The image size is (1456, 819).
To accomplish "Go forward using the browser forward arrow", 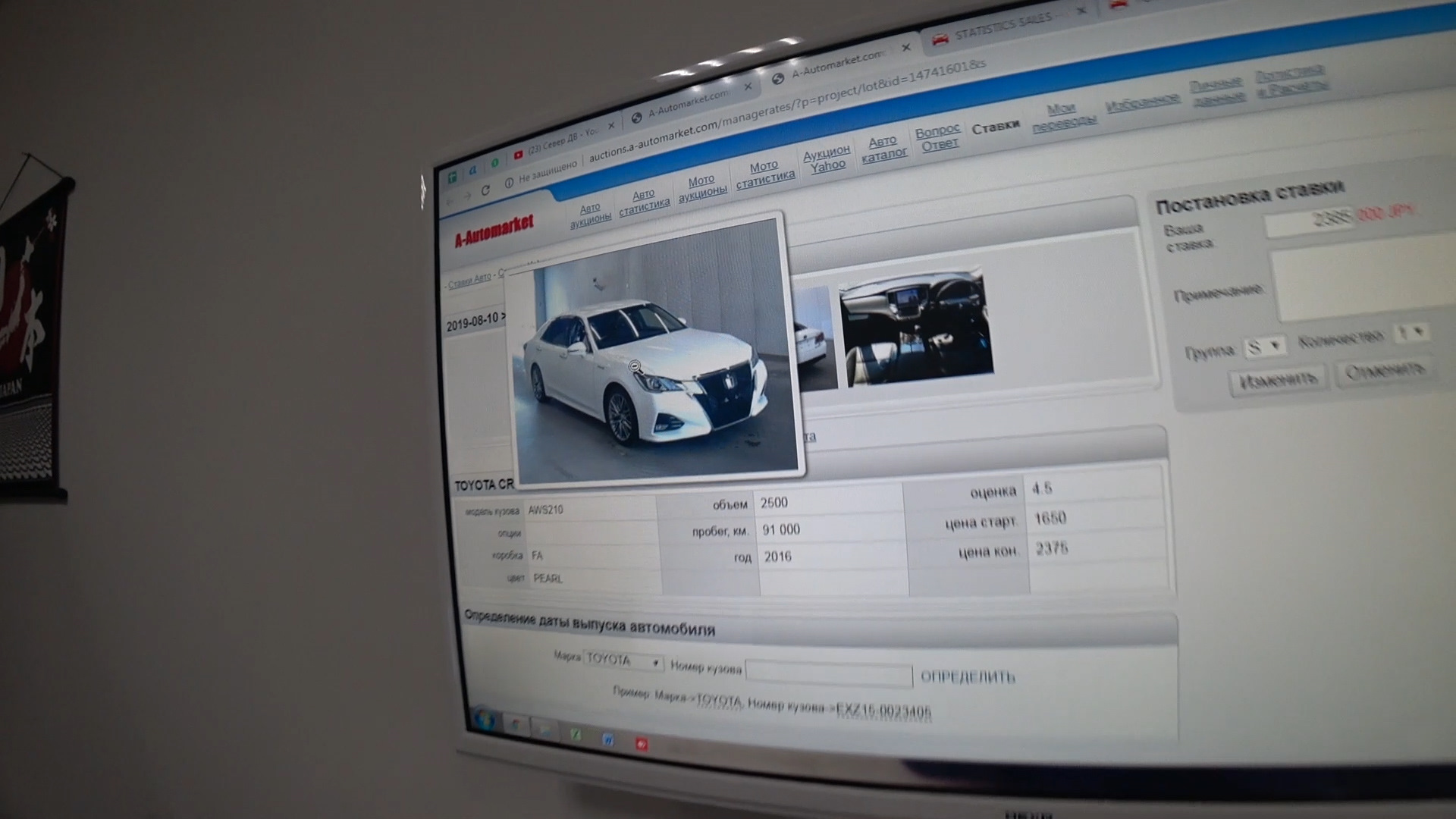I will tap(467, 196).
